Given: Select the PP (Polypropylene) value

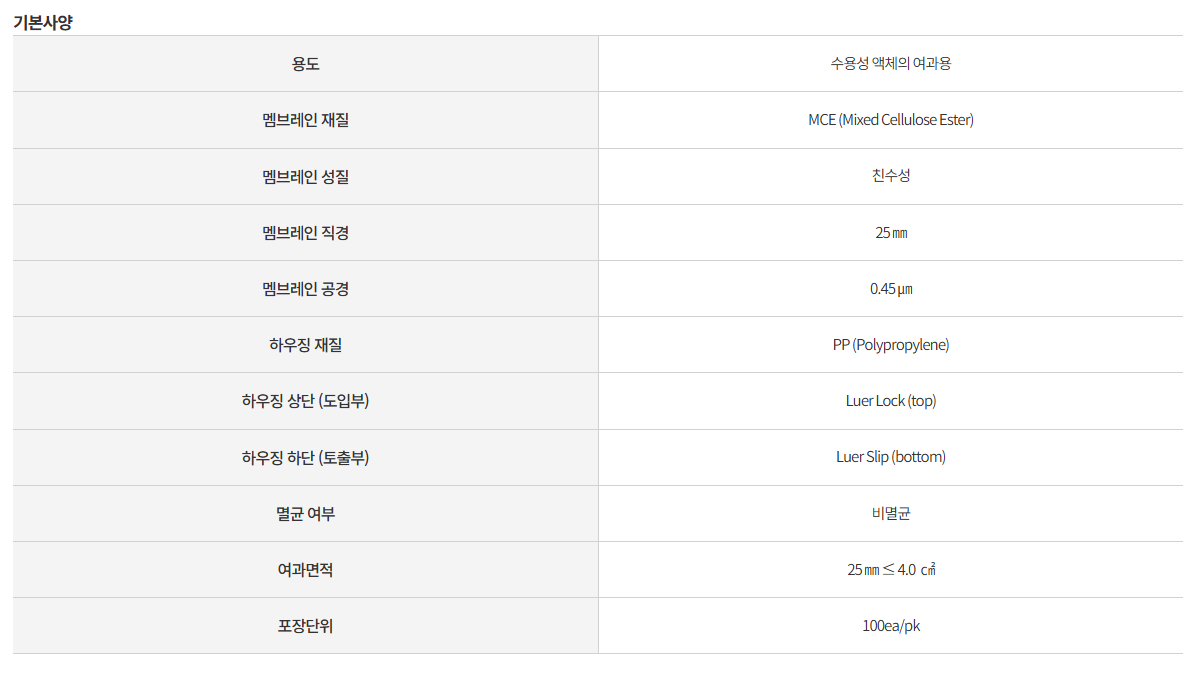Looking at the screenshot, I should coord(891,345).
